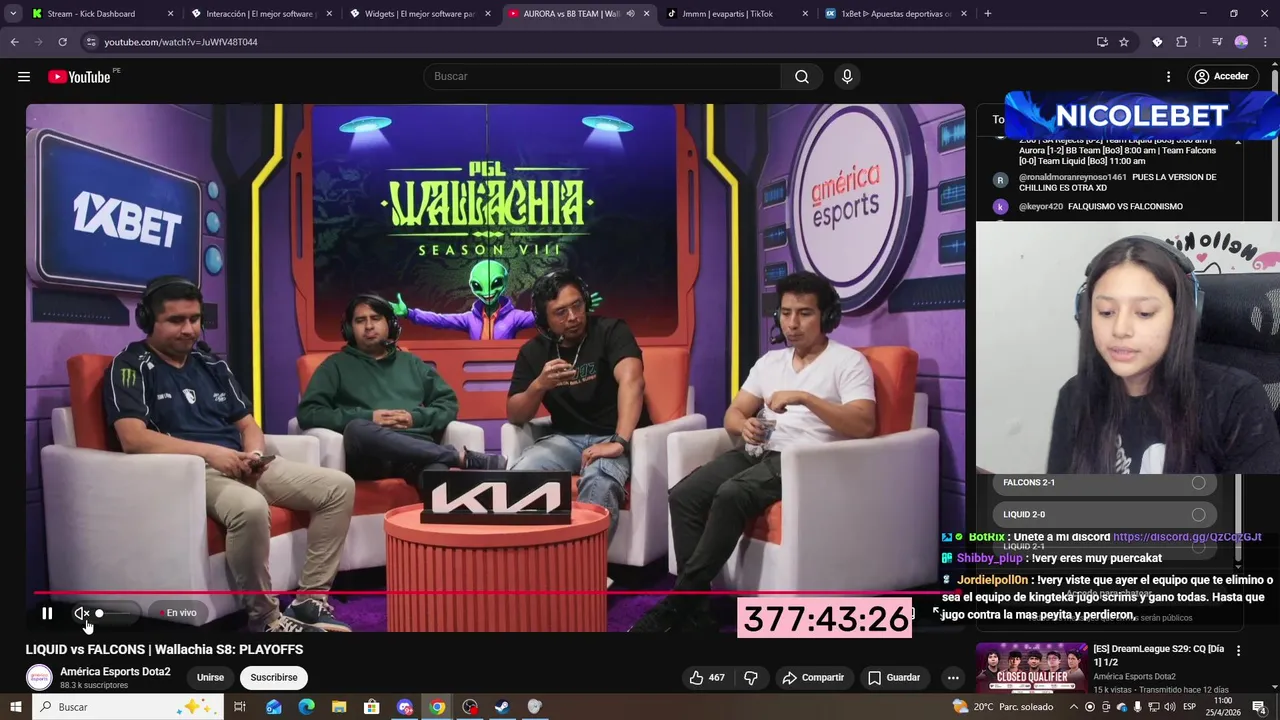Click the América Esports channel avatar
Viewport: 1280px width, 720px height.
coord(39,677)
